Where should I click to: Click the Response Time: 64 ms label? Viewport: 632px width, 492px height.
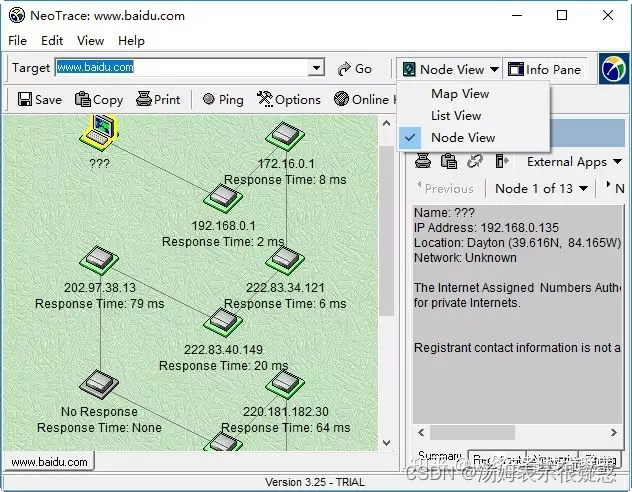click(x=286, y=428)
